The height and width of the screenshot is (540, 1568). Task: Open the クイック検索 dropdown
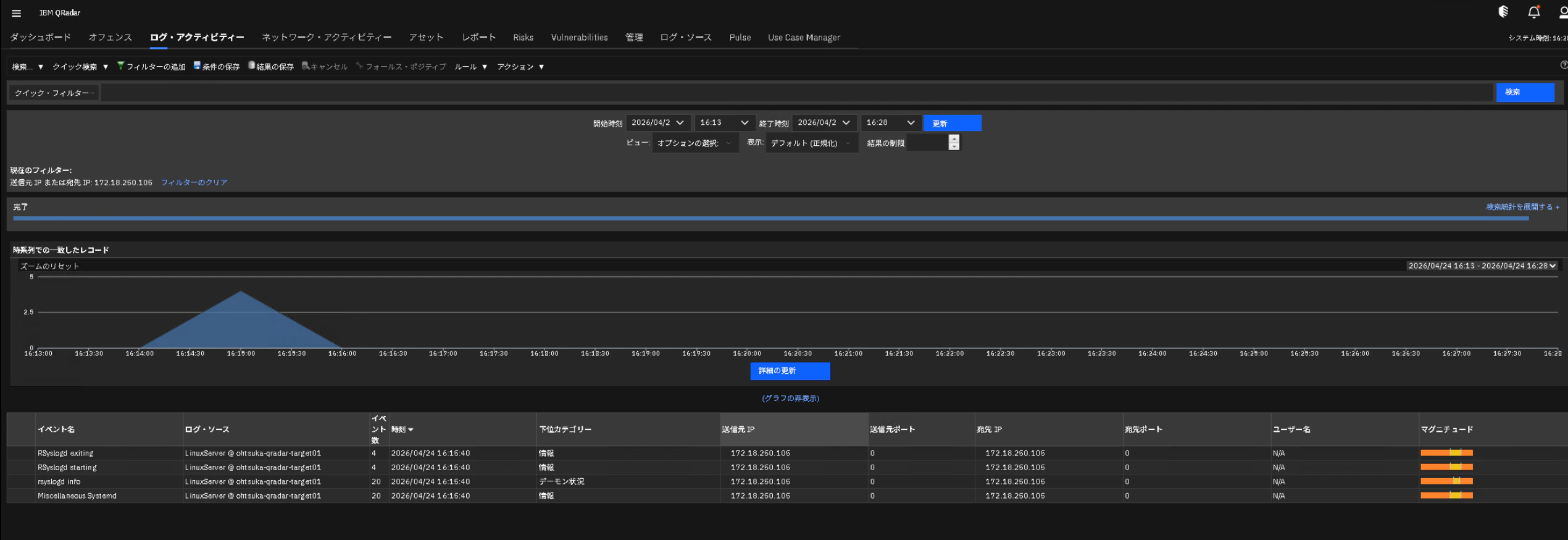click(80, 67)
